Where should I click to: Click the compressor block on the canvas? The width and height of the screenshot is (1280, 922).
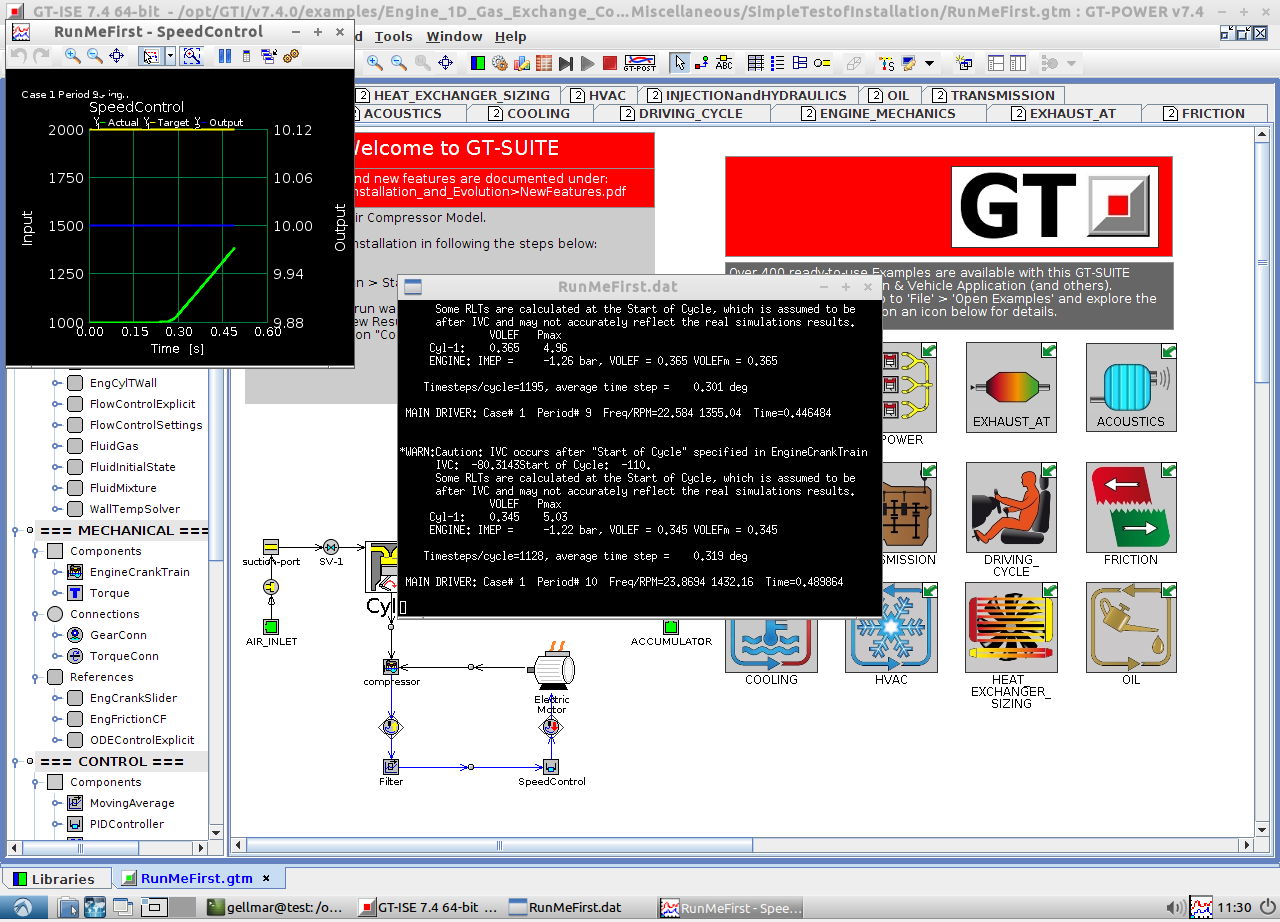click(391, 666)
